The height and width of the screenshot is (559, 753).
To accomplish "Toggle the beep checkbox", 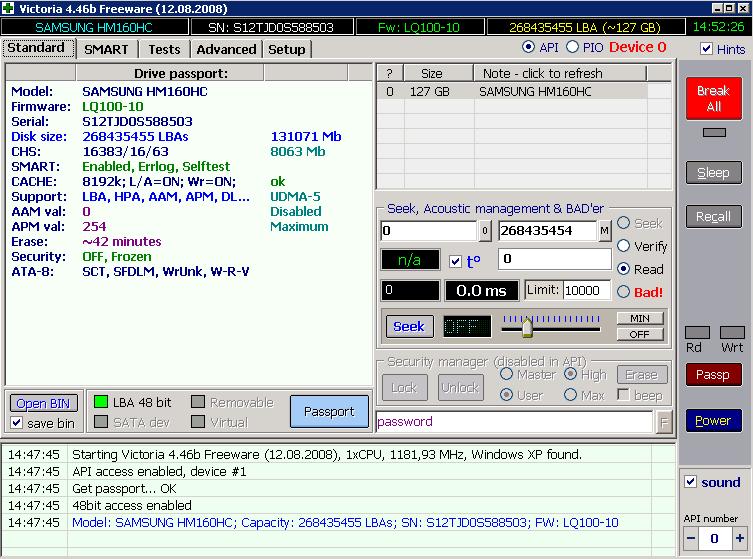I will [x=623, y=394].
